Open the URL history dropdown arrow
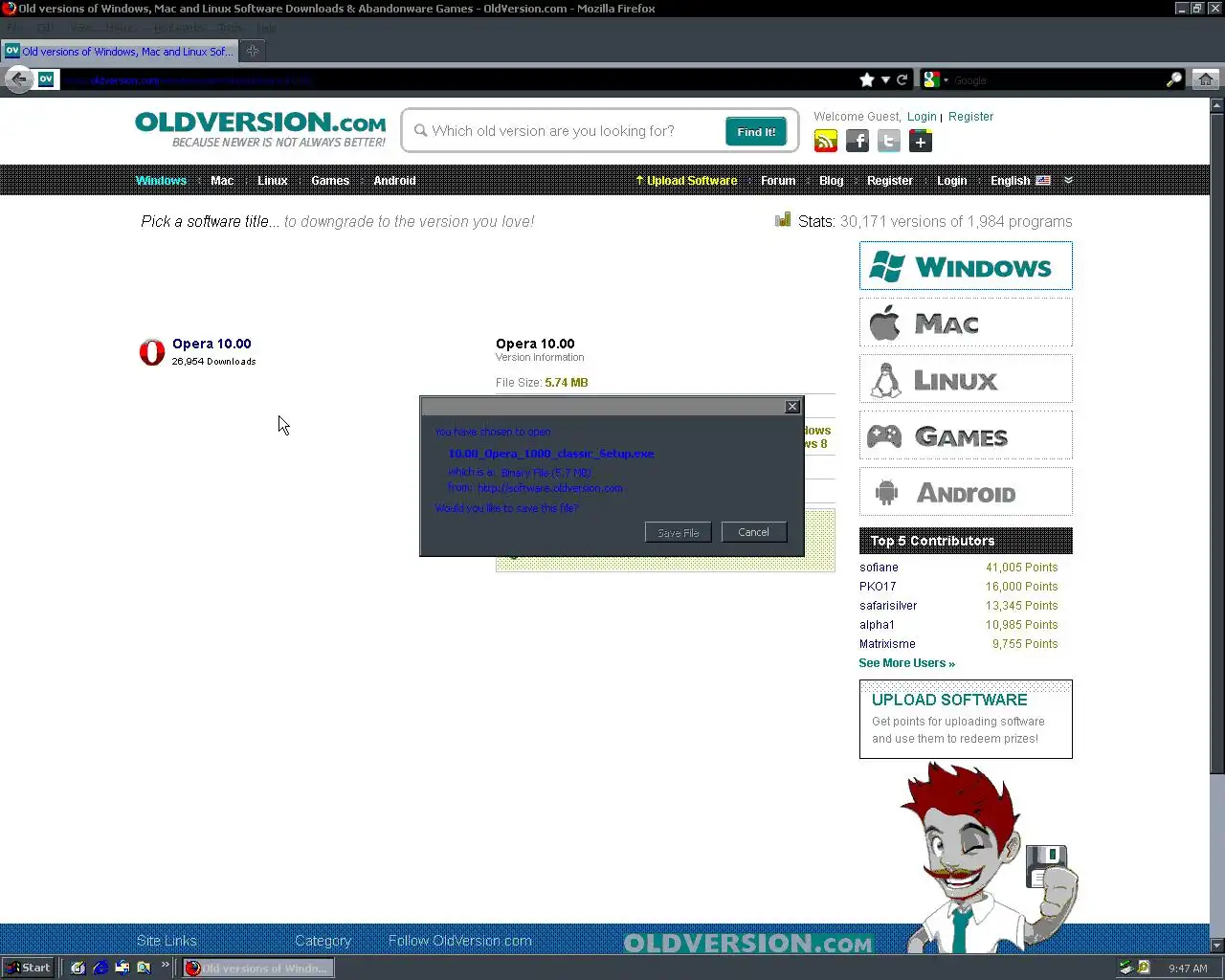Image resolution: width=1225 pixels, height=980 pixels. (885, 80)
